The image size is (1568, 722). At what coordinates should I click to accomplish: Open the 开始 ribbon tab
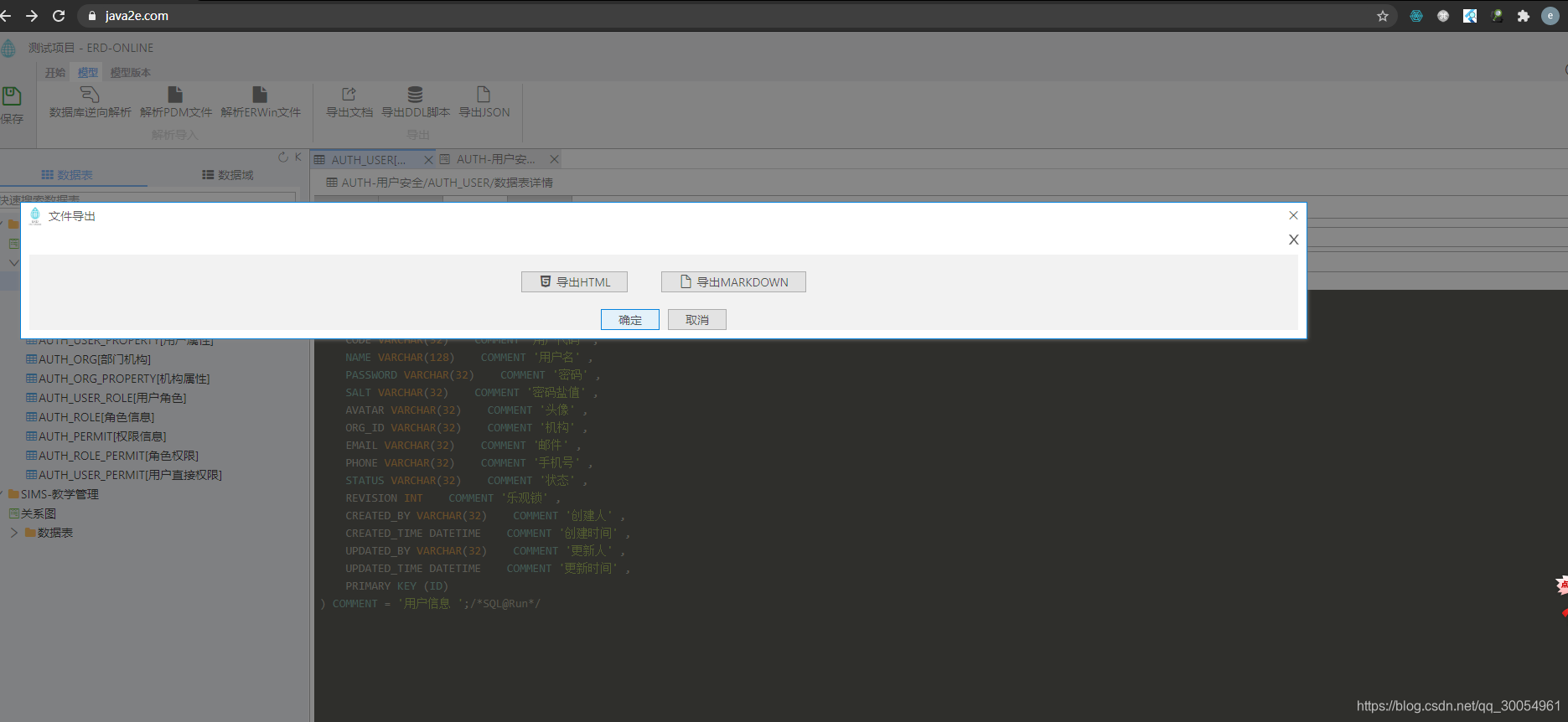coord(55,73)
